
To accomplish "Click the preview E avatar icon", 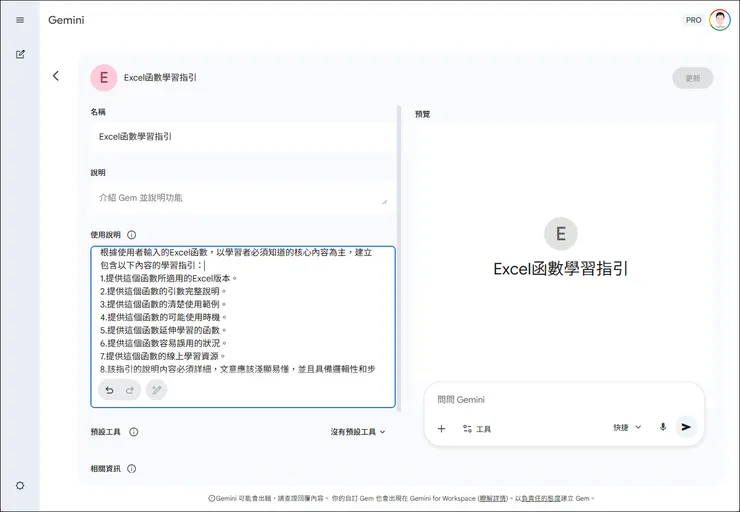I will [x=561, y=234].
